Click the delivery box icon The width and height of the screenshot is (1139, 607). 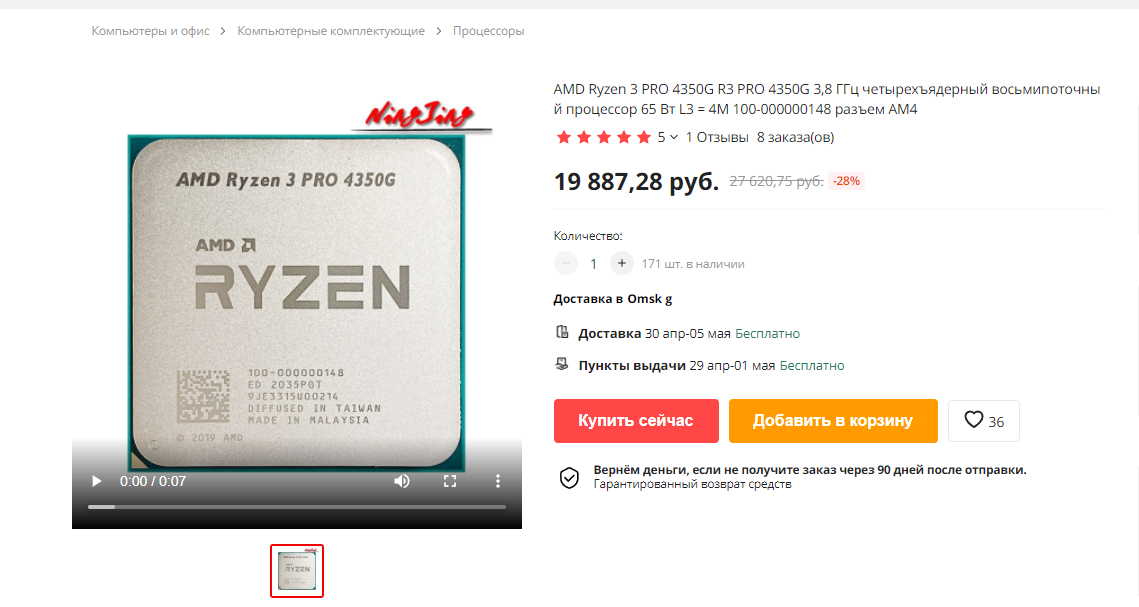[x=562, y=333]
